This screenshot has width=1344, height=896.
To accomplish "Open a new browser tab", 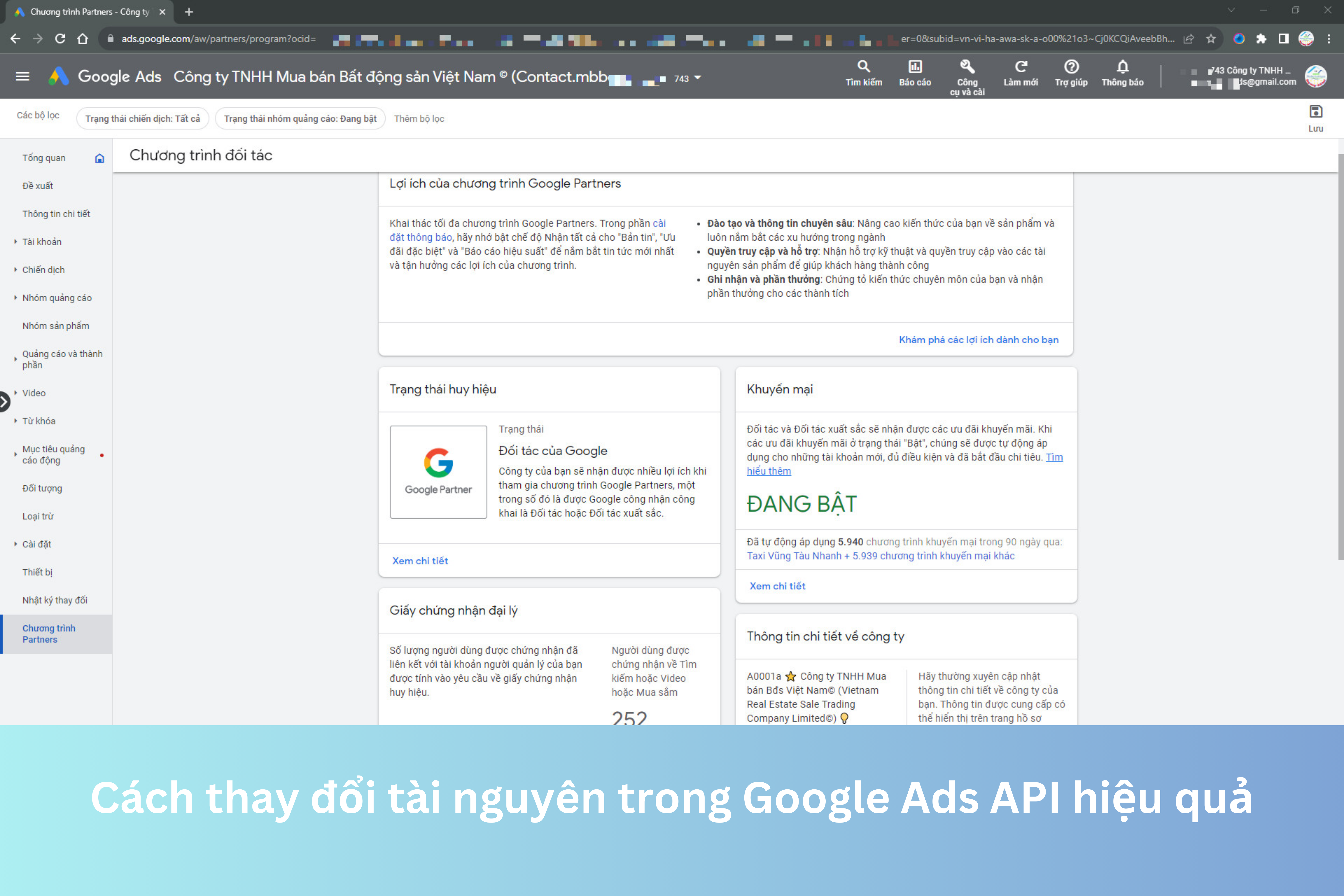I will point(189,12).
